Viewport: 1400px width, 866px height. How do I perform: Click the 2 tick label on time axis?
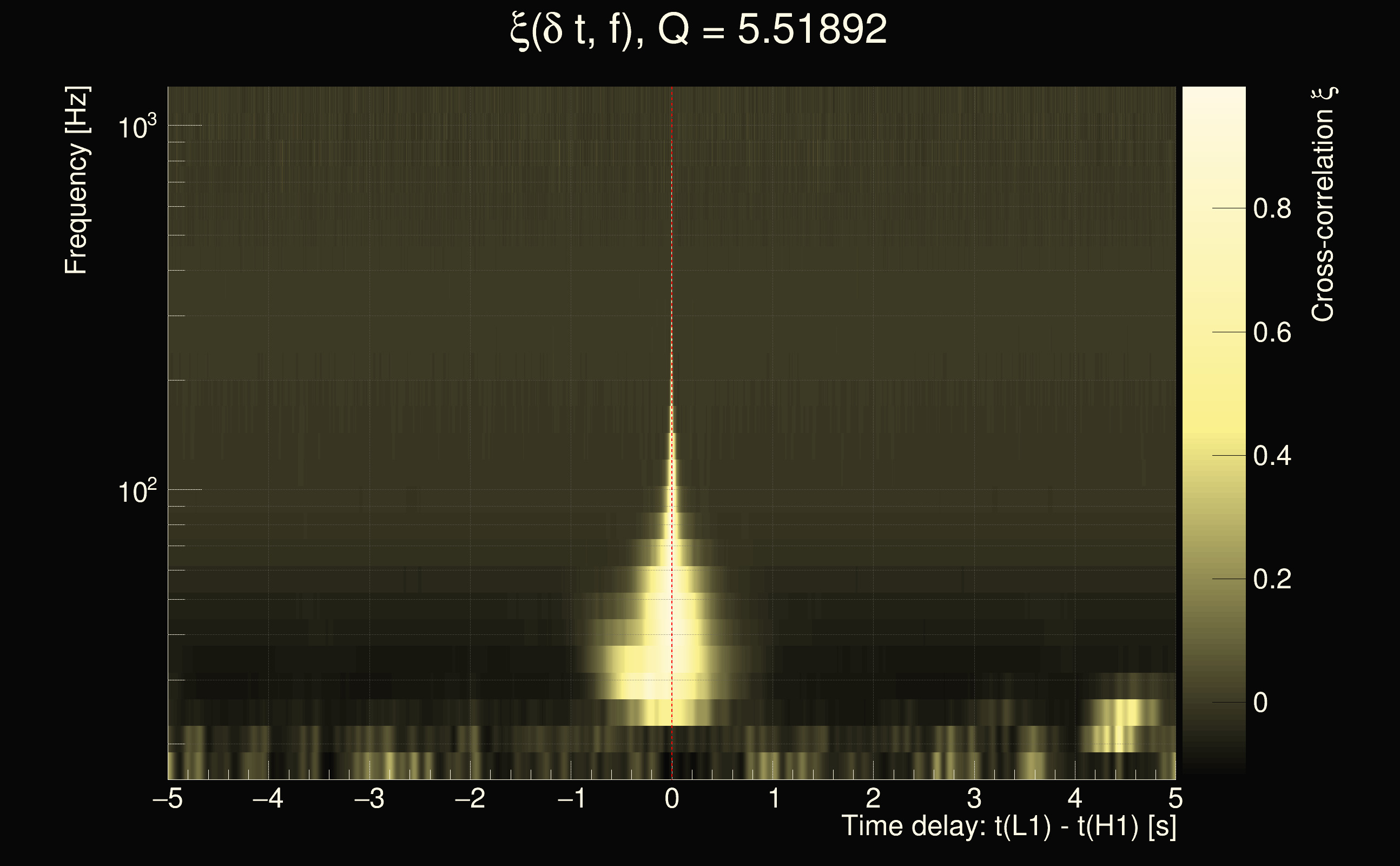coord(873,798)
